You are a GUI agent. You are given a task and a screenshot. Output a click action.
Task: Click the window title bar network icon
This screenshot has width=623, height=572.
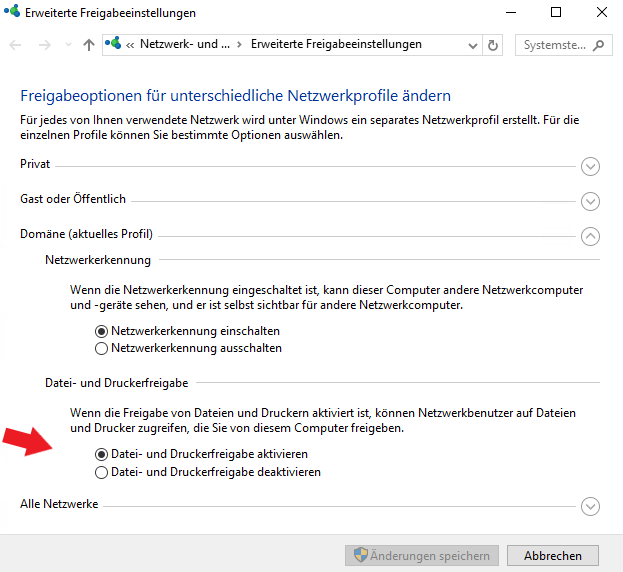pos(12,13)
